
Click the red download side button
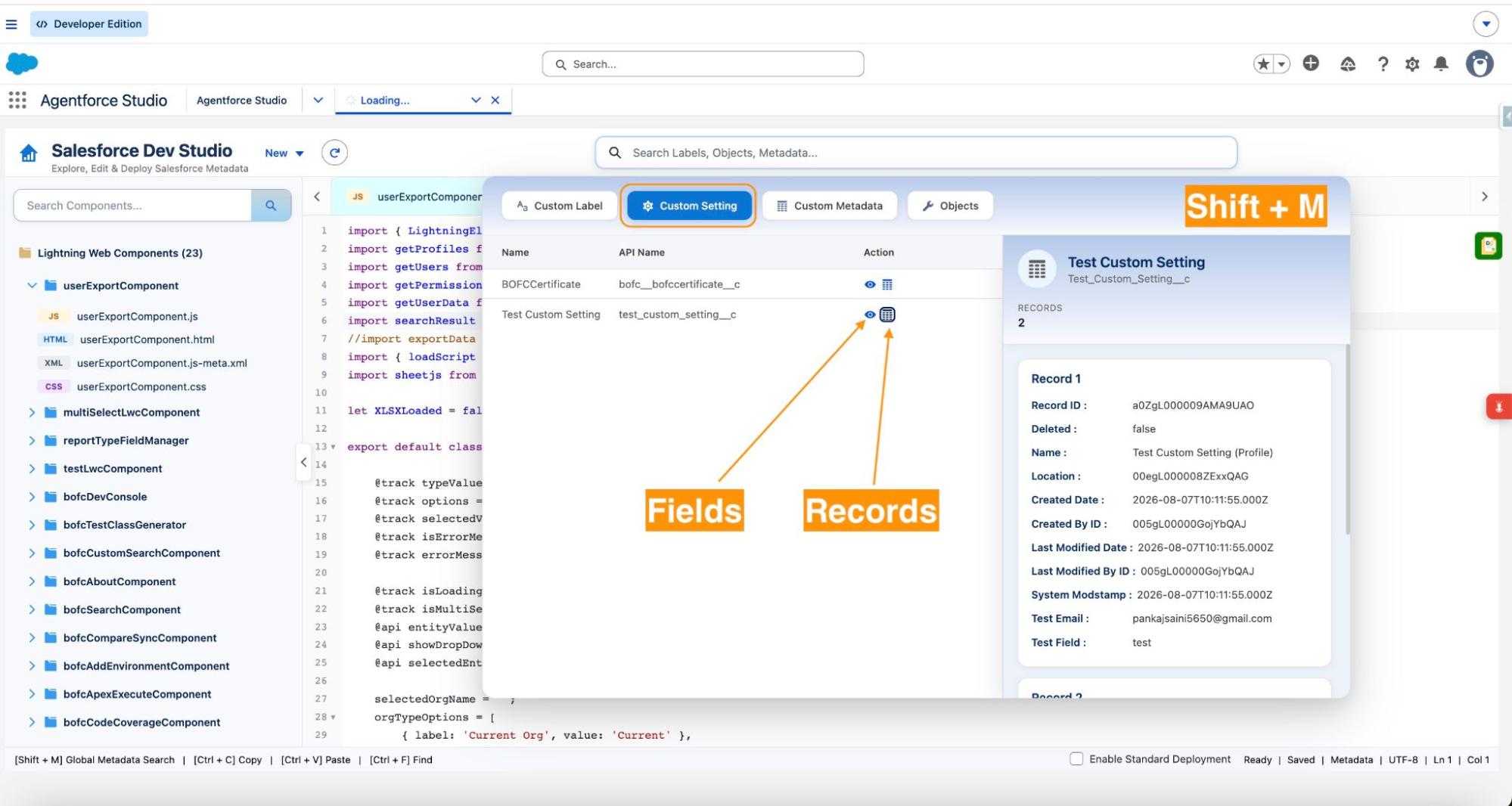1498,408
